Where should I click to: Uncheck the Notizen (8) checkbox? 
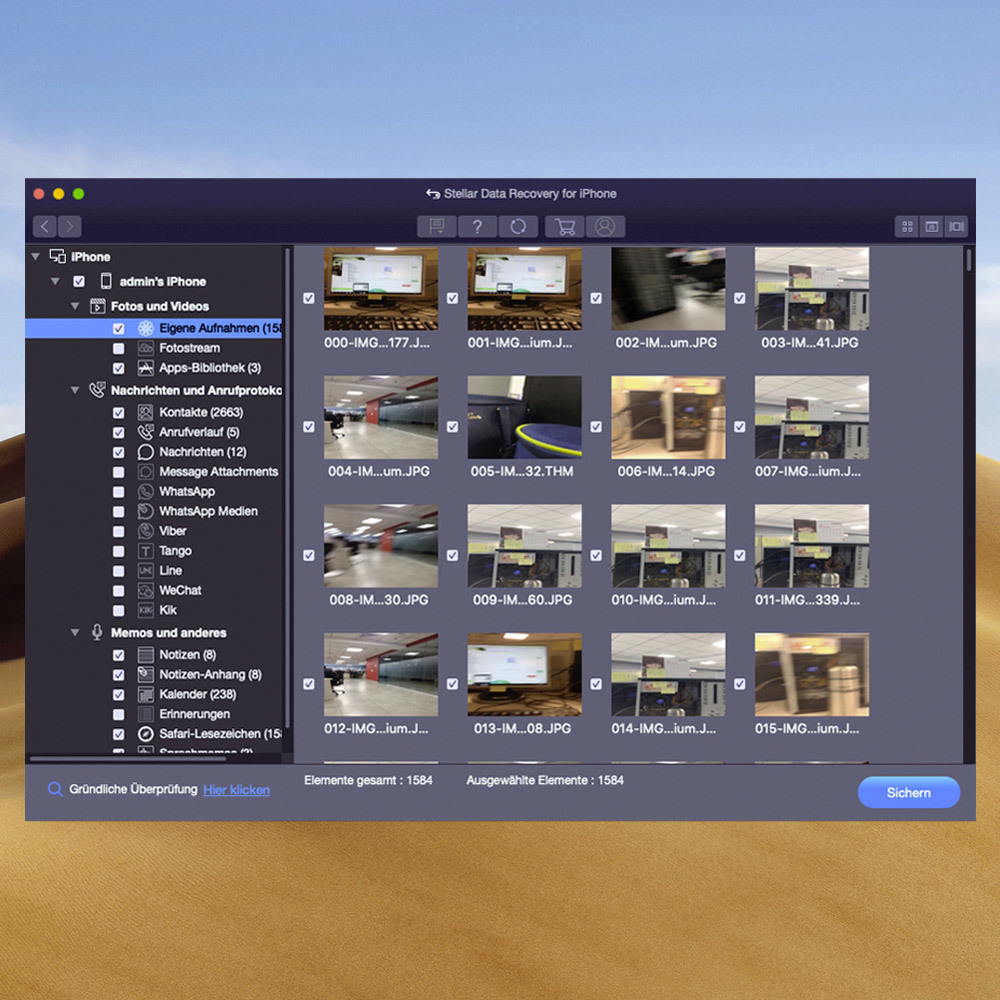pyautogui.click(x=119, y=655)
